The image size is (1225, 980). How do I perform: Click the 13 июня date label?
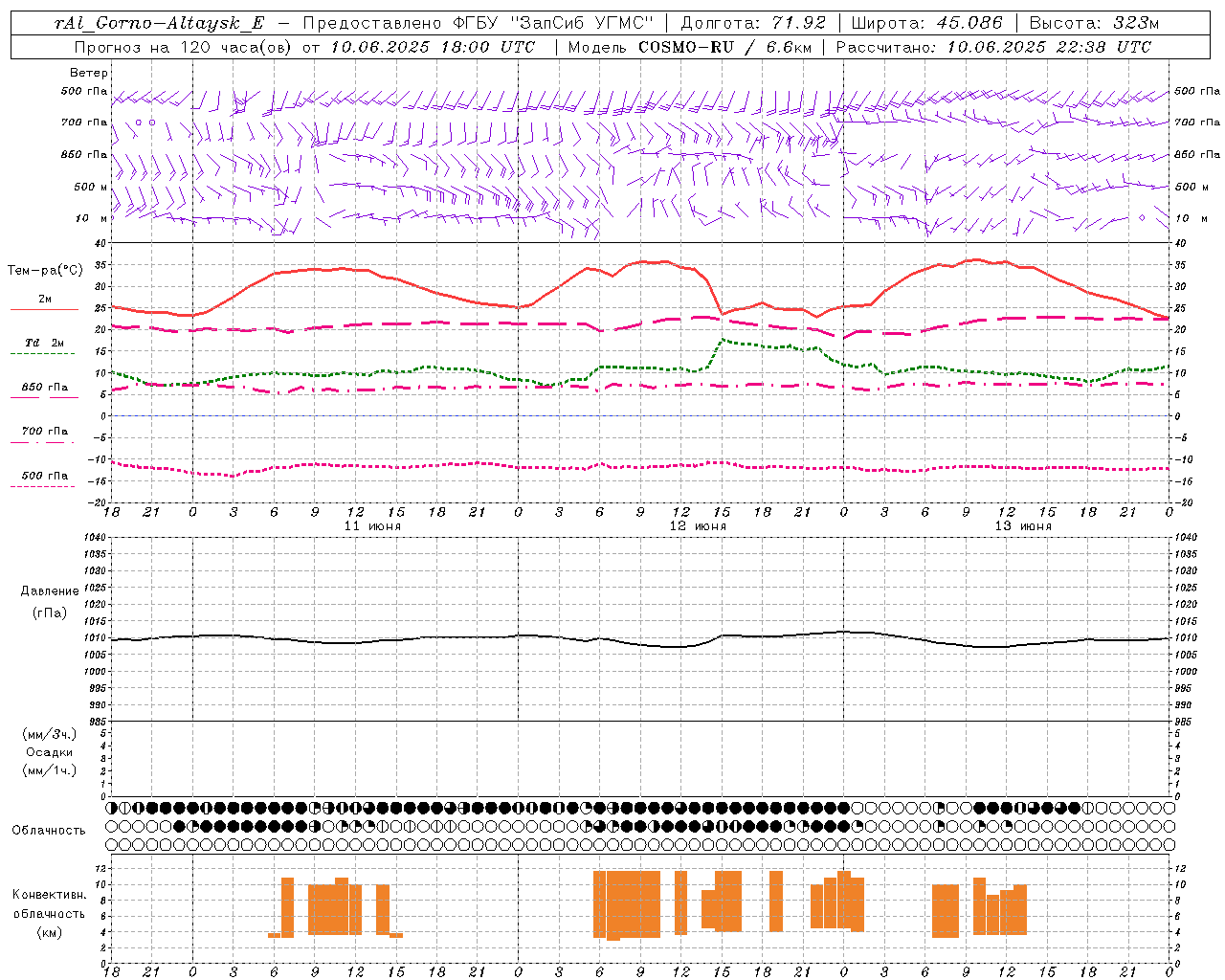[1023, 526]
